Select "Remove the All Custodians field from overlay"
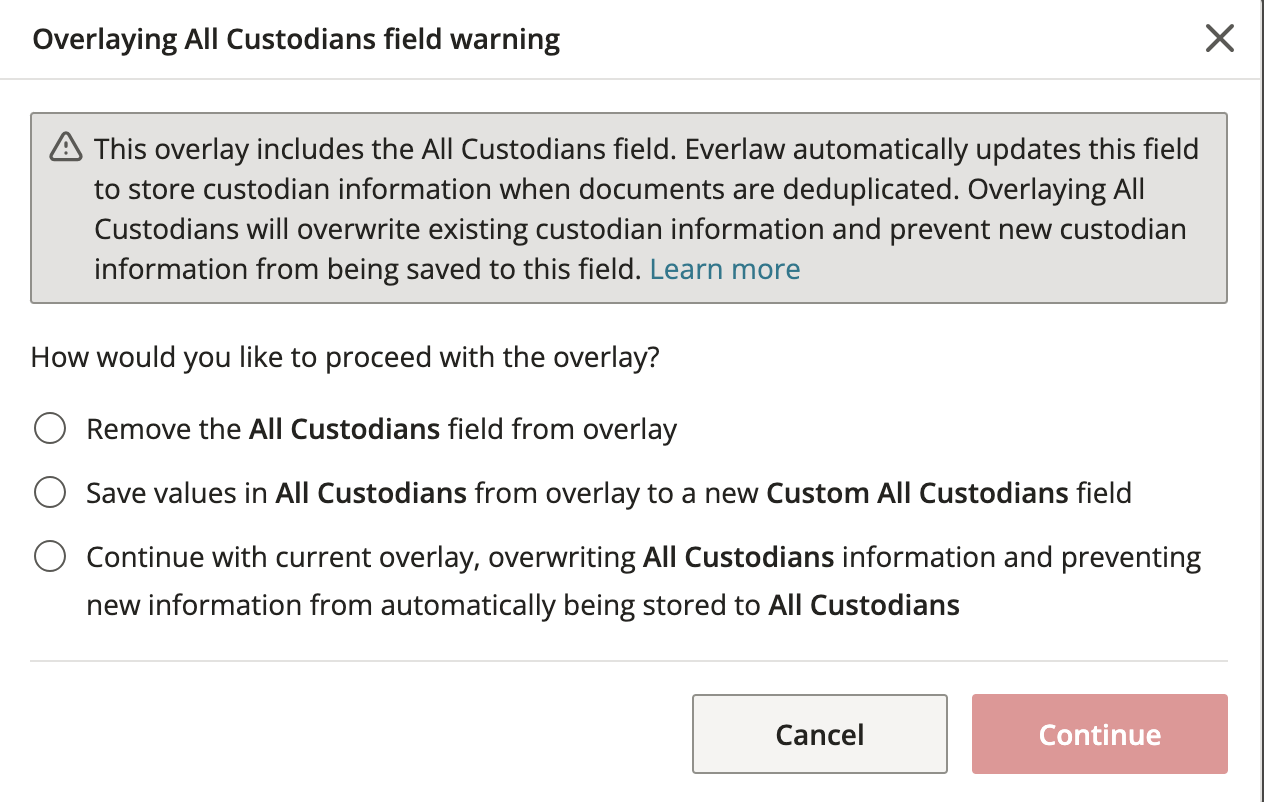Viewport: 1264px width, 802px height. click(x=49, y=428)
